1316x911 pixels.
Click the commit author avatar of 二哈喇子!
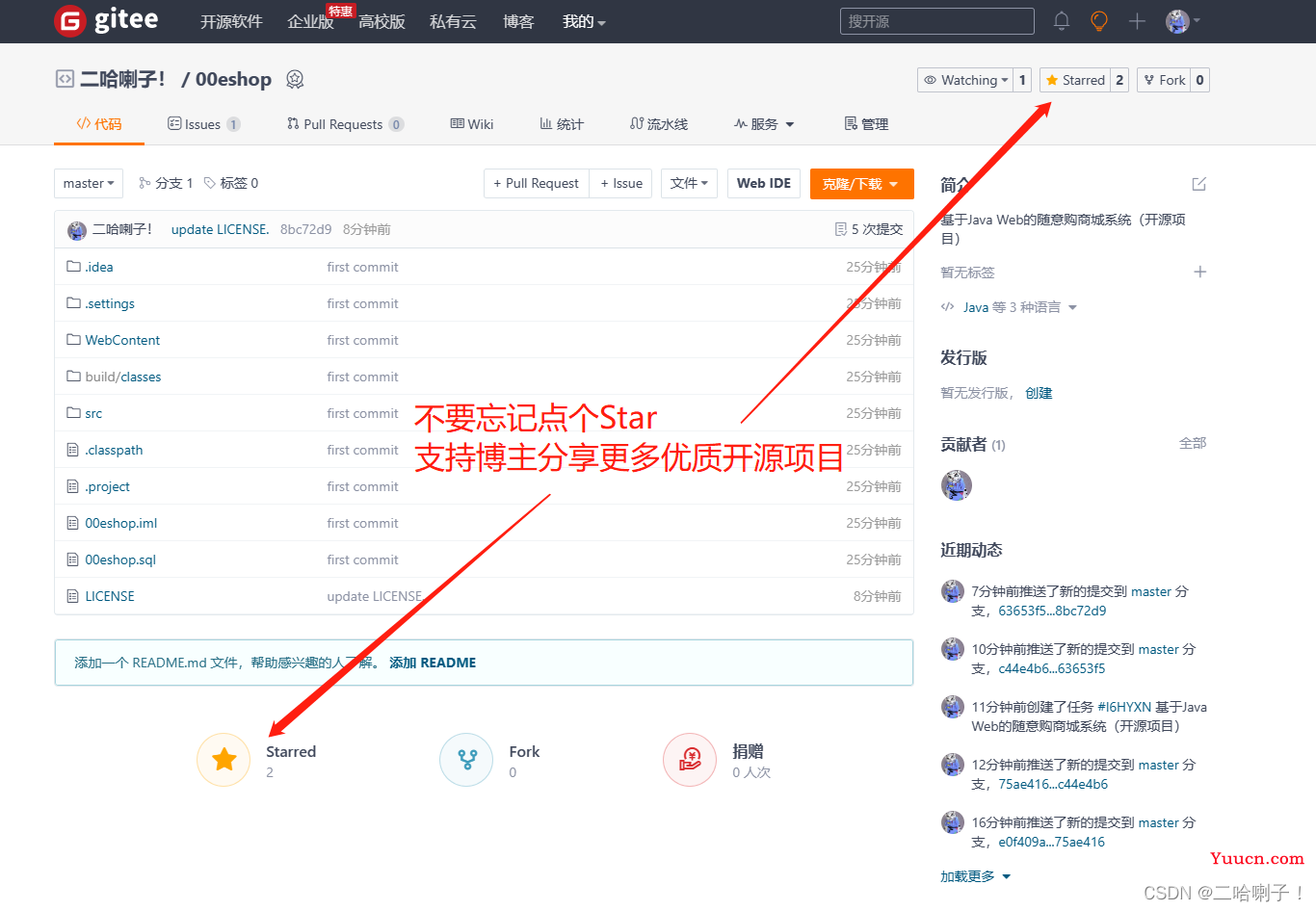[77, 230]
